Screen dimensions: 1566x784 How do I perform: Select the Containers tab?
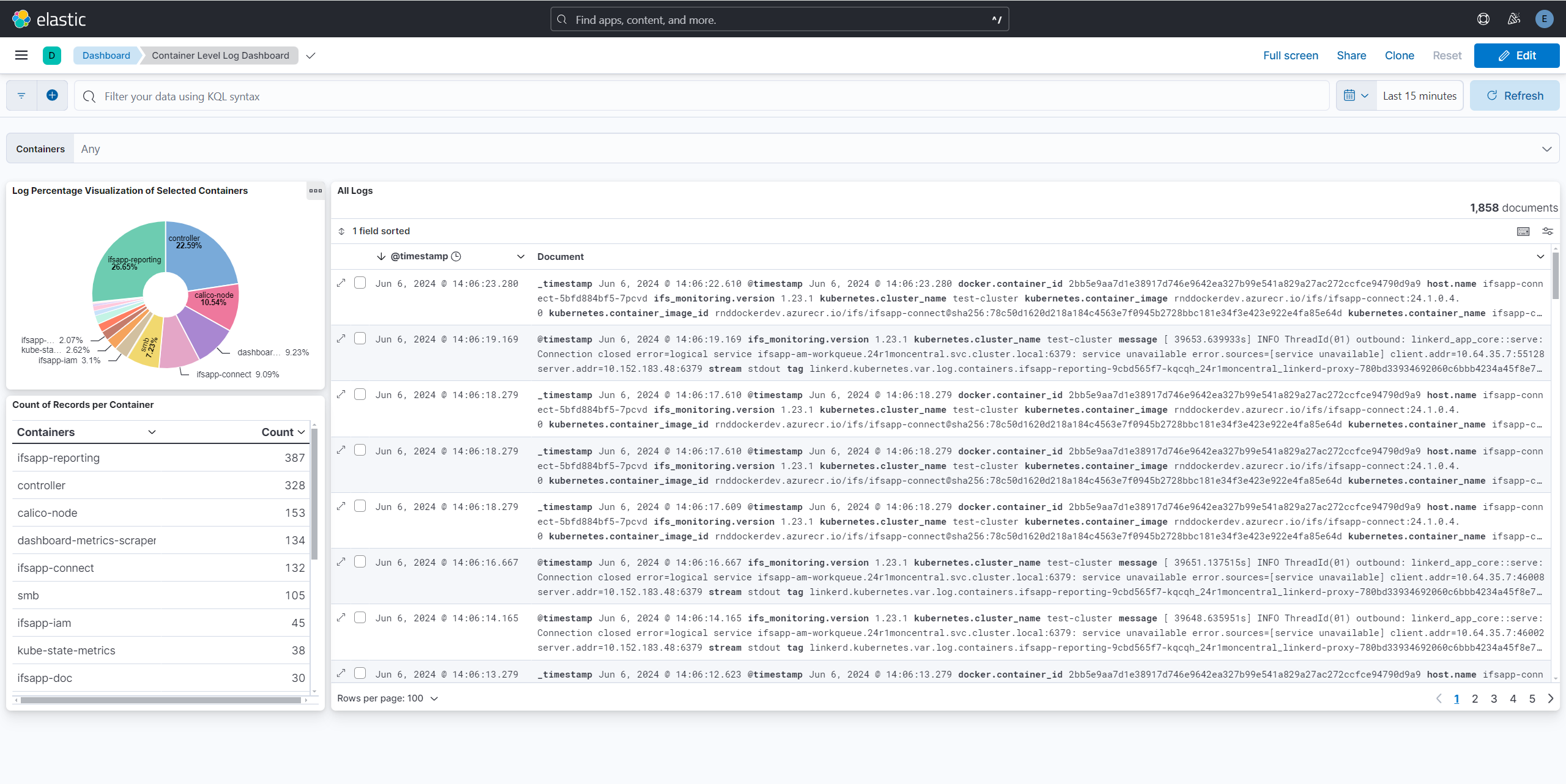40,149
